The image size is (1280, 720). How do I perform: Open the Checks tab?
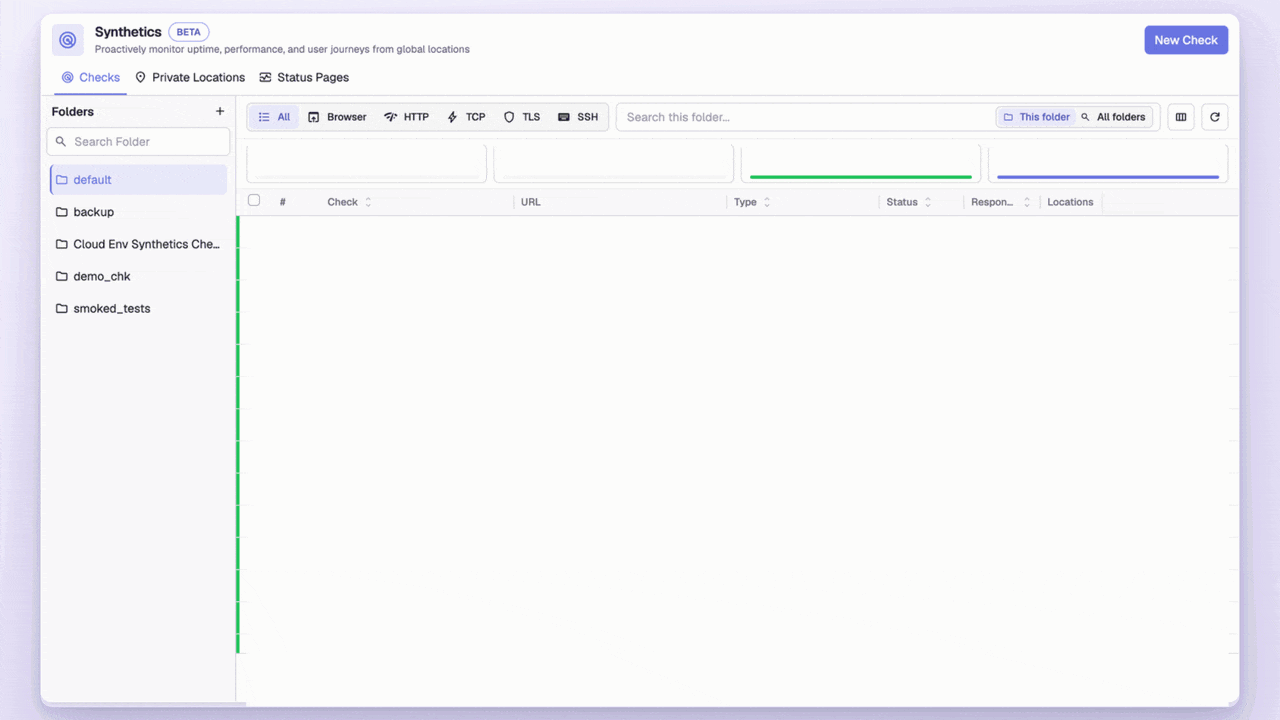[x=90, y=77]
